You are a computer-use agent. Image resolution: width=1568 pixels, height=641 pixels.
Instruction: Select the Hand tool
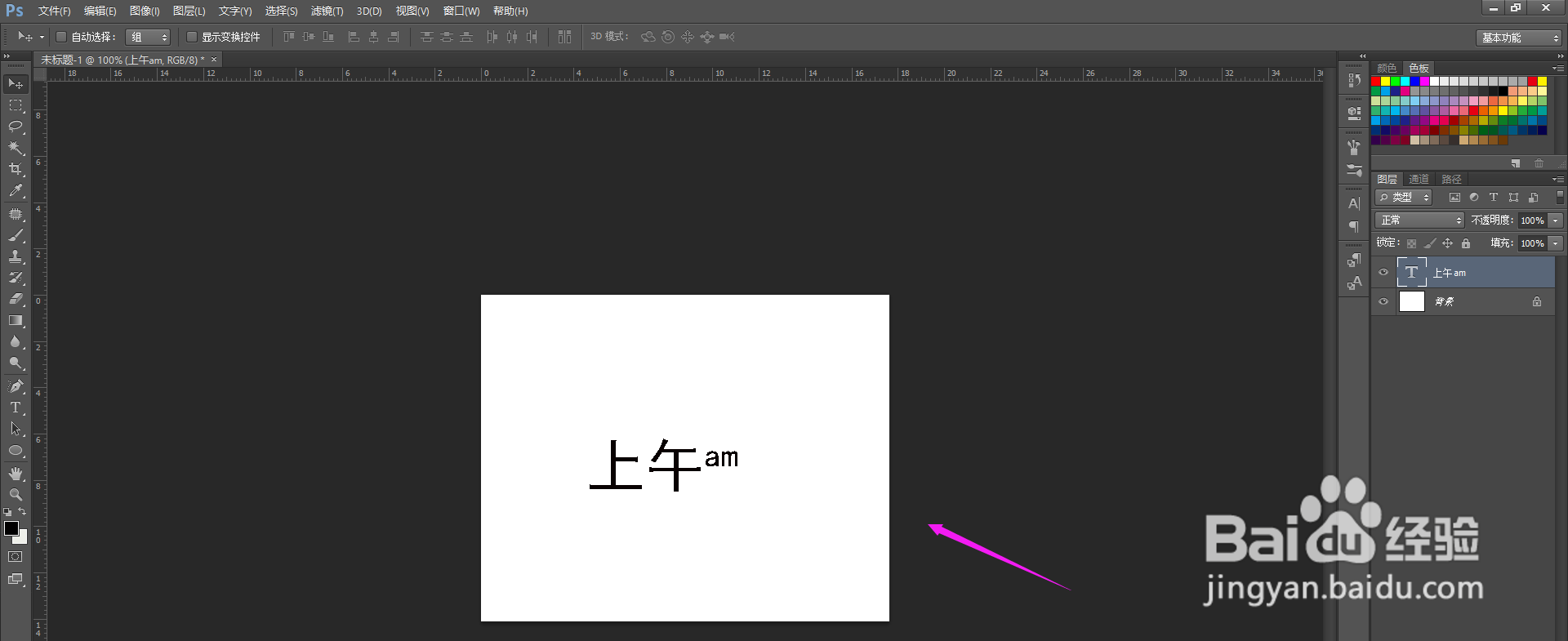16,474
